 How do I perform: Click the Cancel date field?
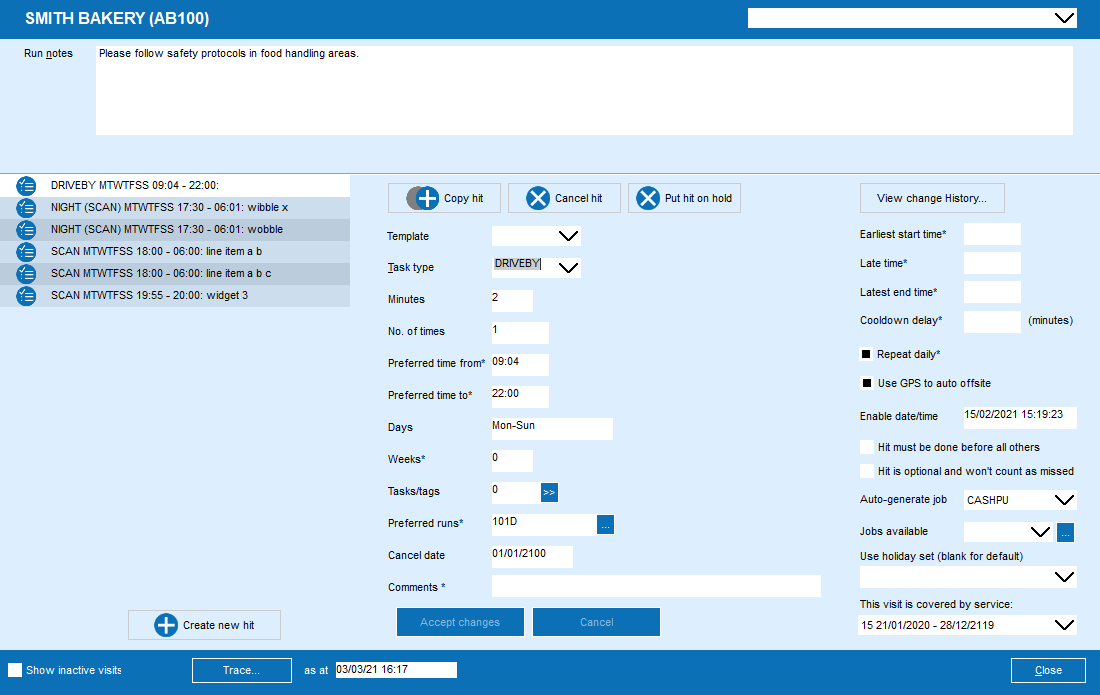coord(532,557)
